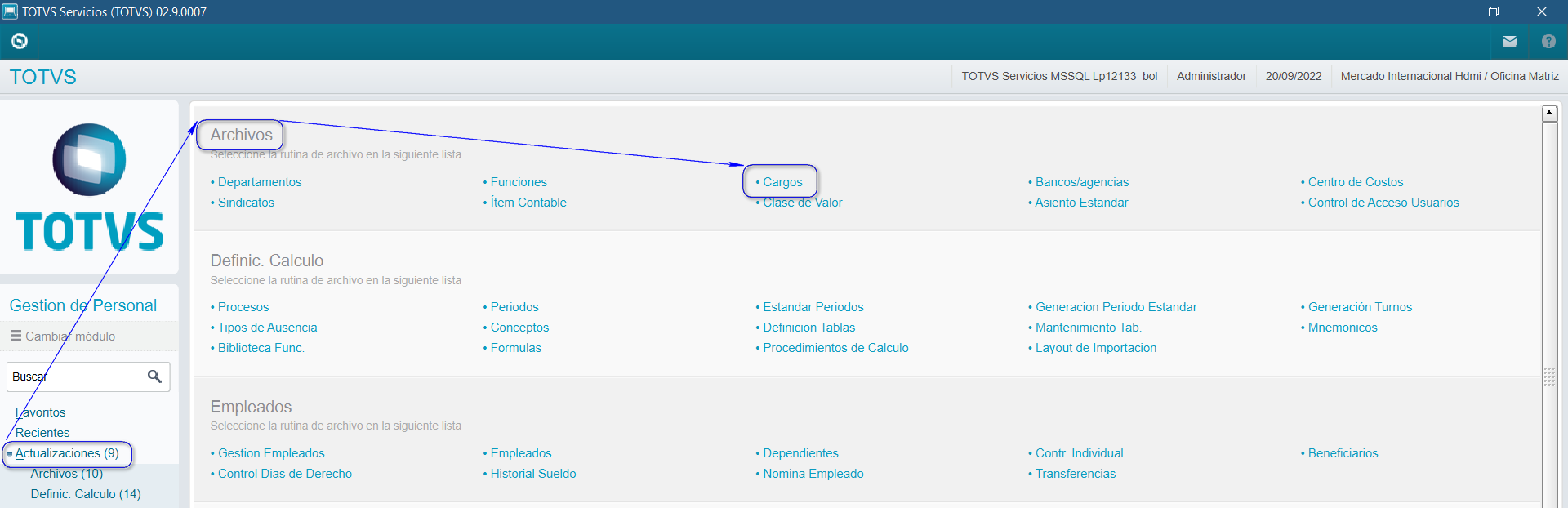Open the Conceptos routine
This screenshot has width=1568, height=508.
pyautogui.click(x=519, y=328)
